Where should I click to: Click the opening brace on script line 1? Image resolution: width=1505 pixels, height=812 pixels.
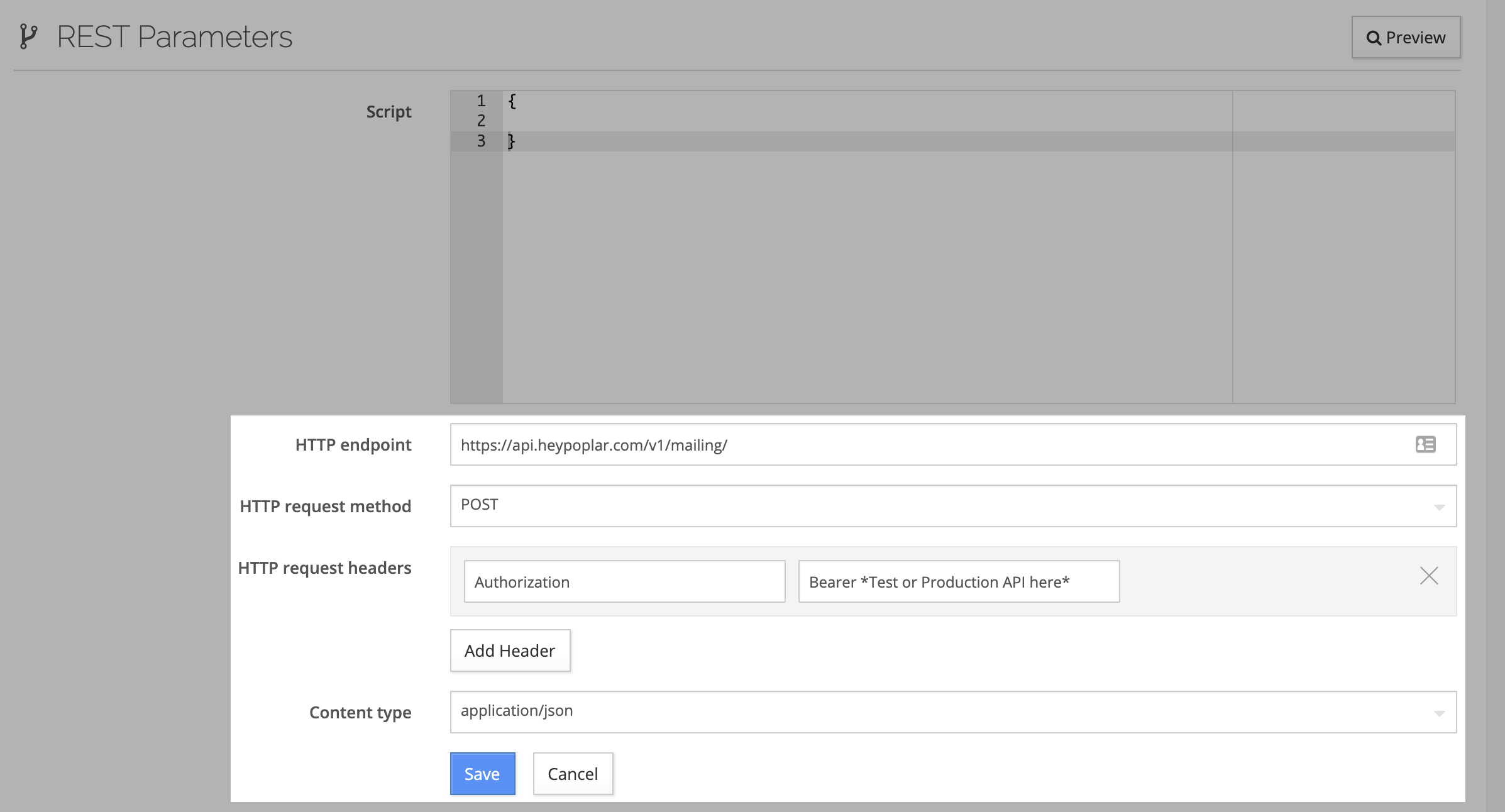(512, 101)
